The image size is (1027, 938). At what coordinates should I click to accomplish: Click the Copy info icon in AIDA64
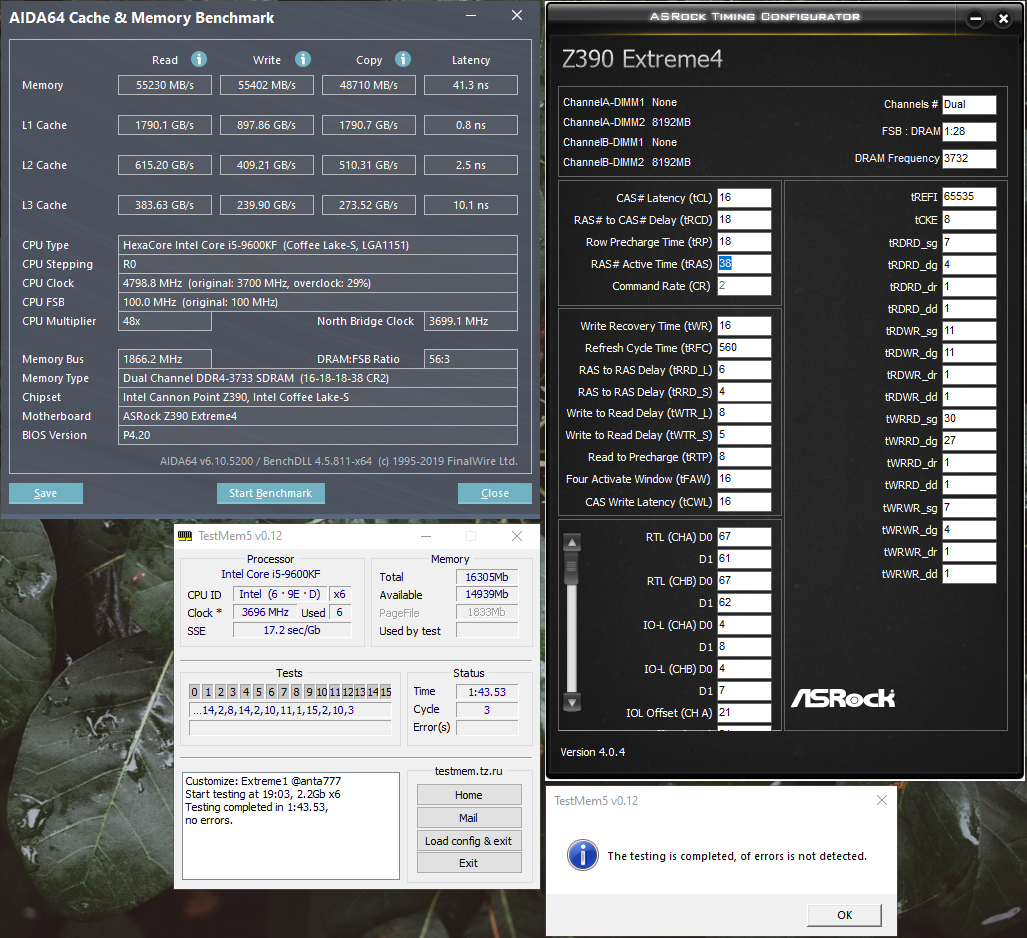403,60
